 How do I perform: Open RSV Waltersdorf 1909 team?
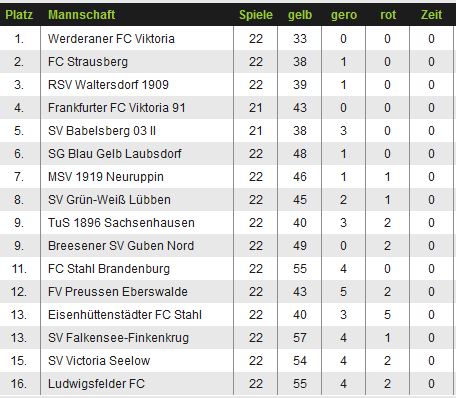click(108, 85)
